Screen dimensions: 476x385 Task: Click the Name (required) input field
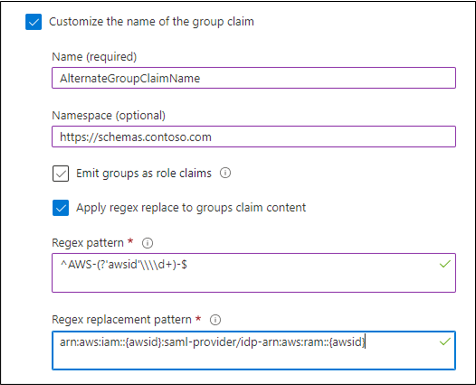[254, 78]
